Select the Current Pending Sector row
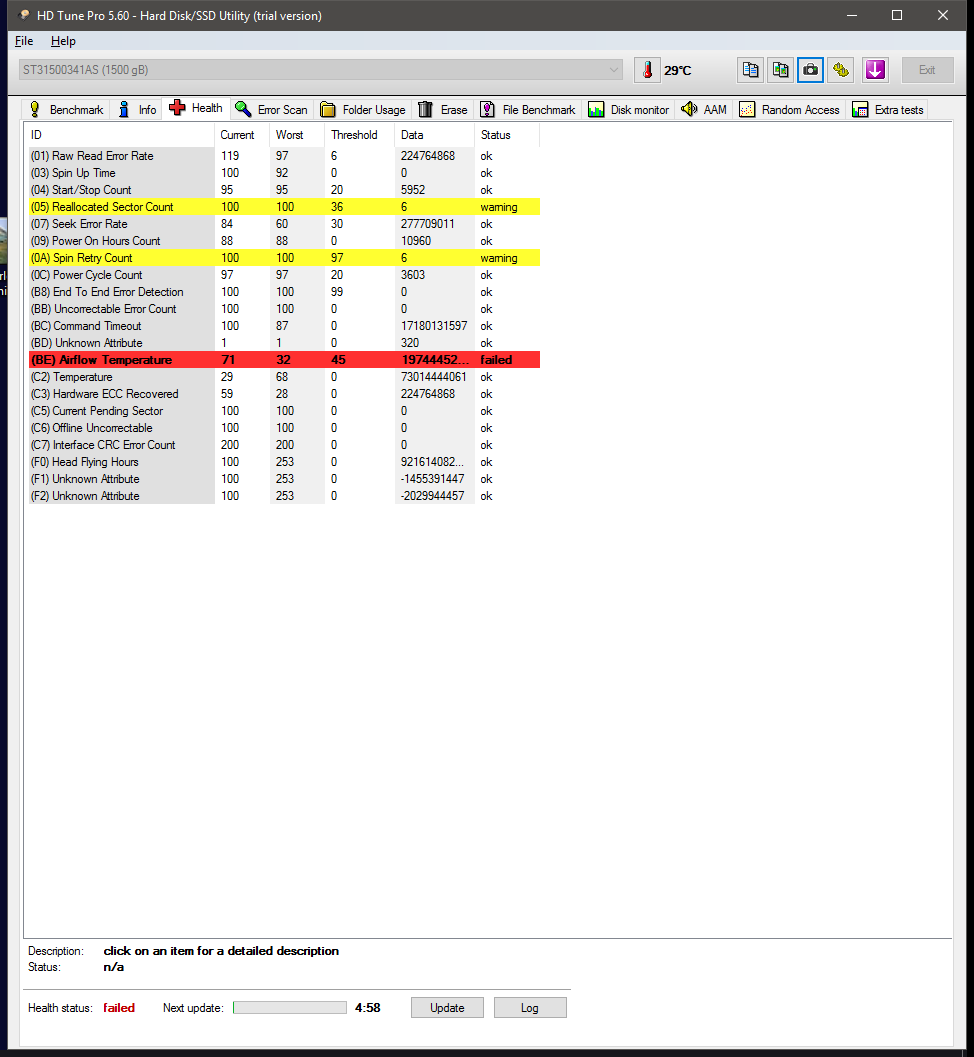Viewport: 974px width, 1057px height. click(284, 411)
